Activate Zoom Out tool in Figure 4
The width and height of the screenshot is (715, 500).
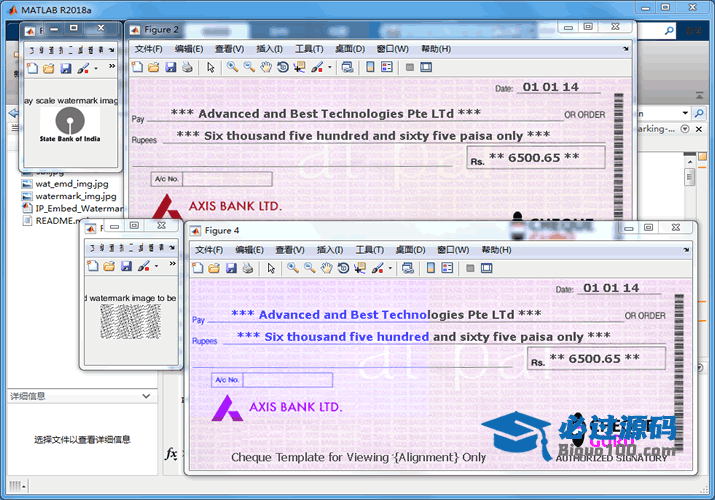[310, 268]
